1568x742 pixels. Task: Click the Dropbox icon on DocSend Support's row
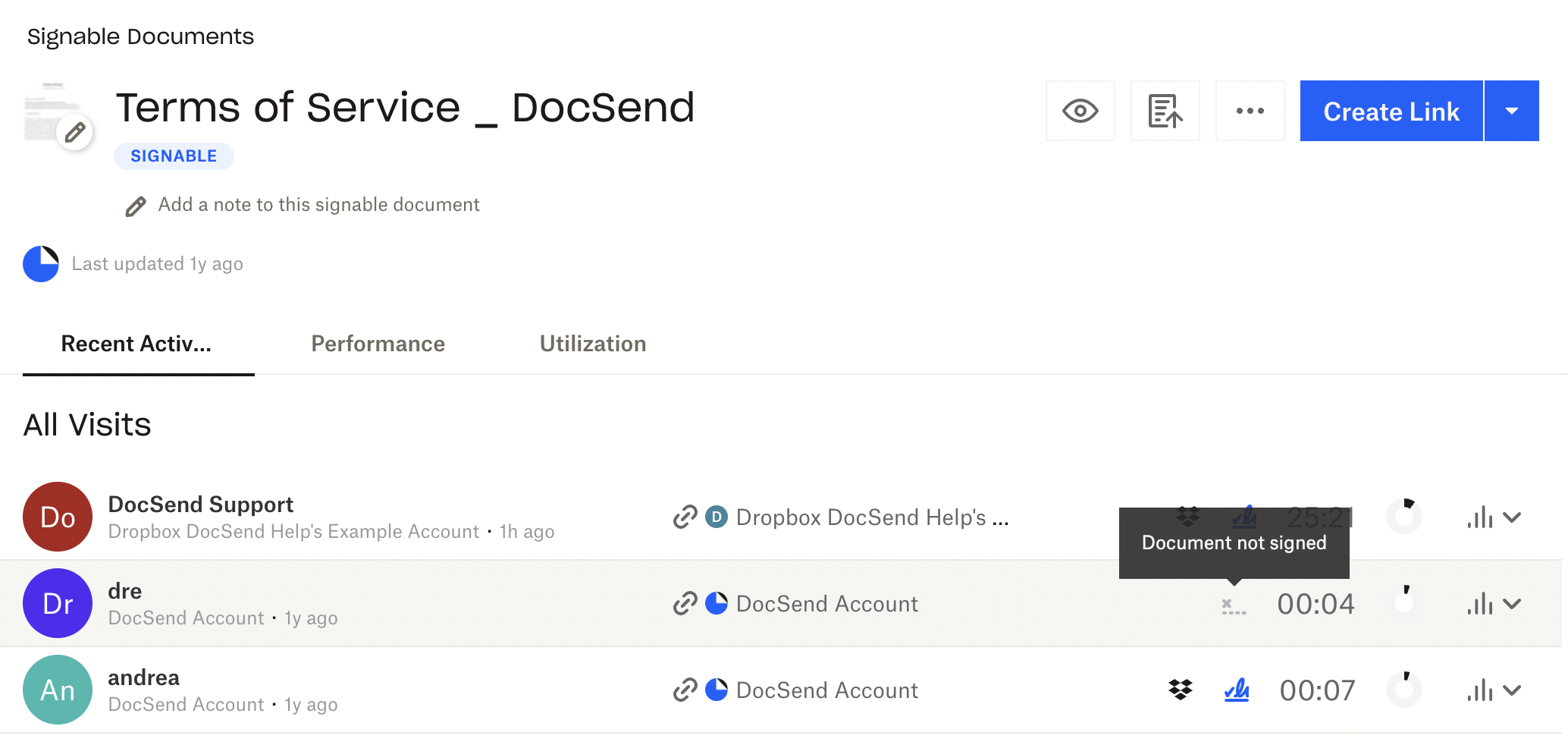coord(1187,517)
